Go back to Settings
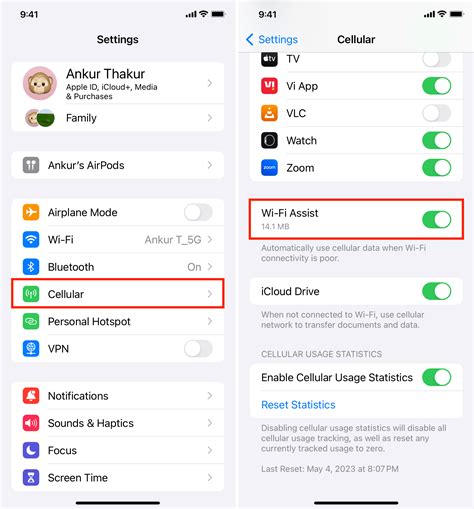The height and width of the screenshot is (509, 474). pyautogui.click(x=272, y=39)
